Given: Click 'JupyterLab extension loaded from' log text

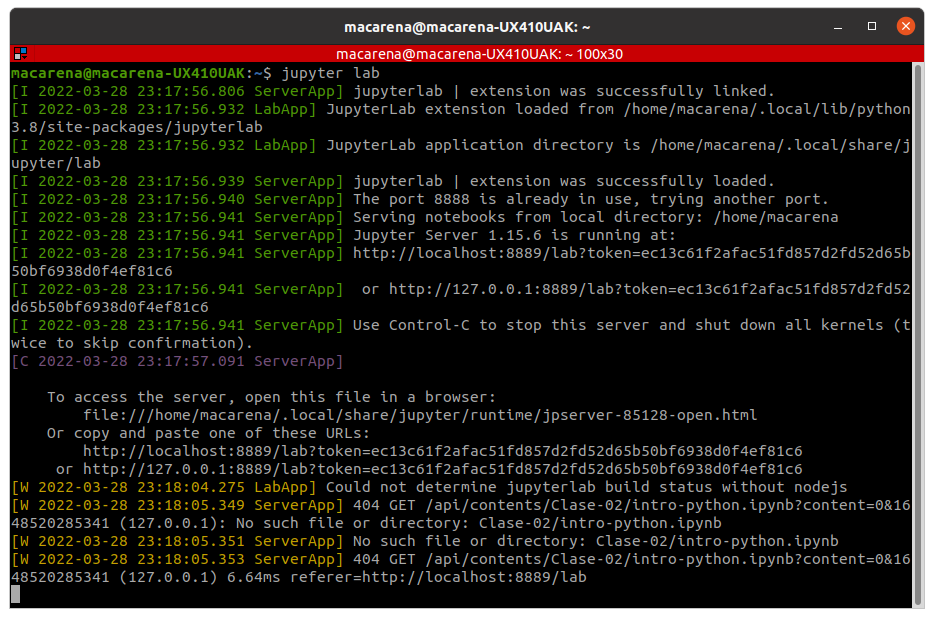Looking at the screenshot, I should click(470, 109).
